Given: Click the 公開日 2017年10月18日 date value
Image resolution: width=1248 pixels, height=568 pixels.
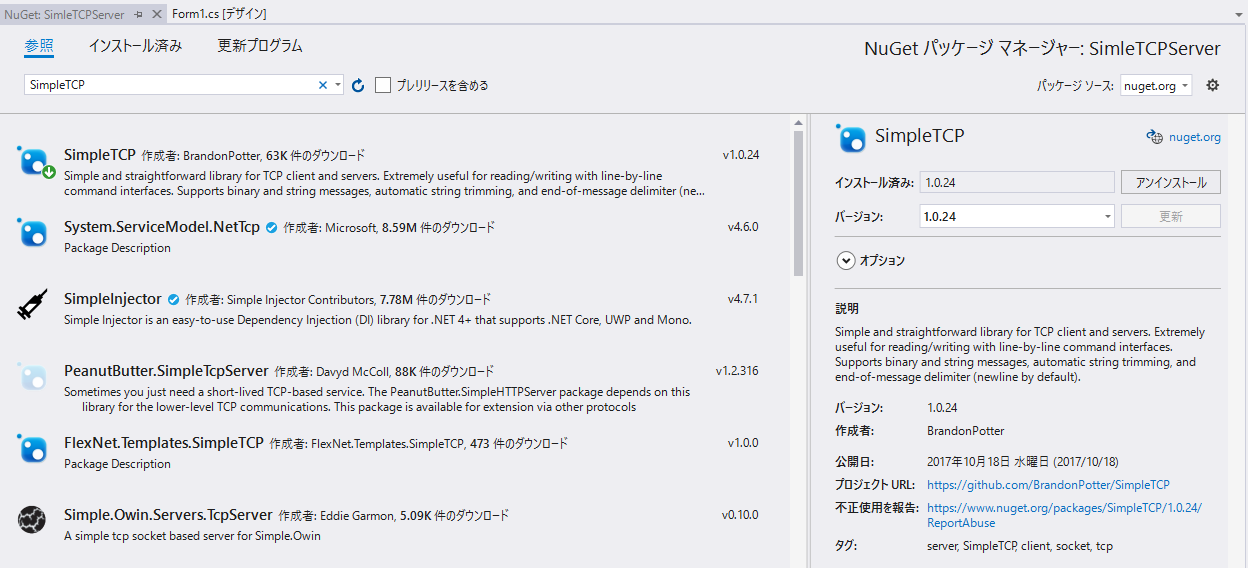Looking at the screenshot, I should point(1023,462).
